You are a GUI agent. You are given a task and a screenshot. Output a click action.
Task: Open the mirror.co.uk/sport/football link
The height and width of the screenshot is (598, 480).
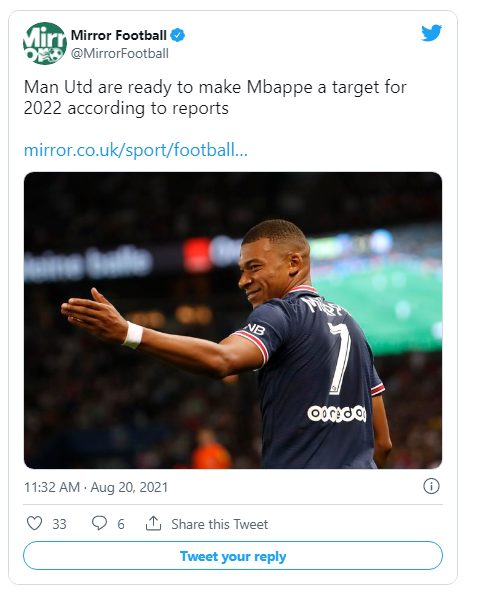click(x=136, y=150)
